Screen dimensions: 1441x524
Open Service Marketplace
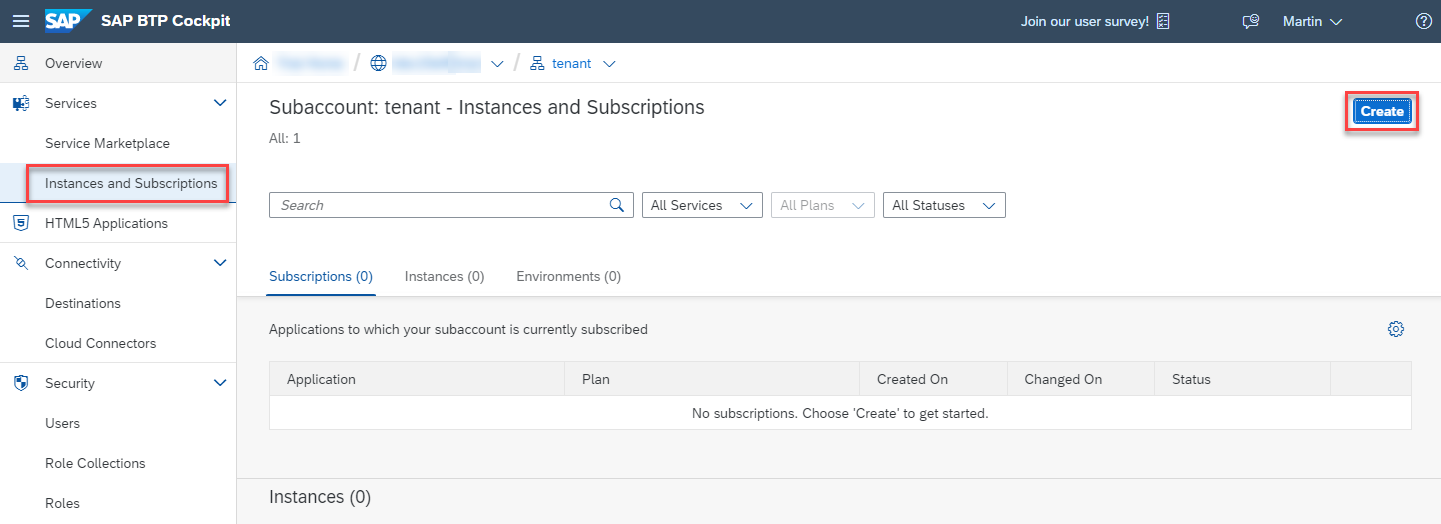107,143
